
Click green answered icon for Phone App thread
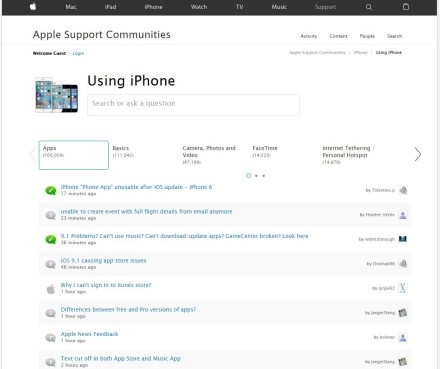51,190
